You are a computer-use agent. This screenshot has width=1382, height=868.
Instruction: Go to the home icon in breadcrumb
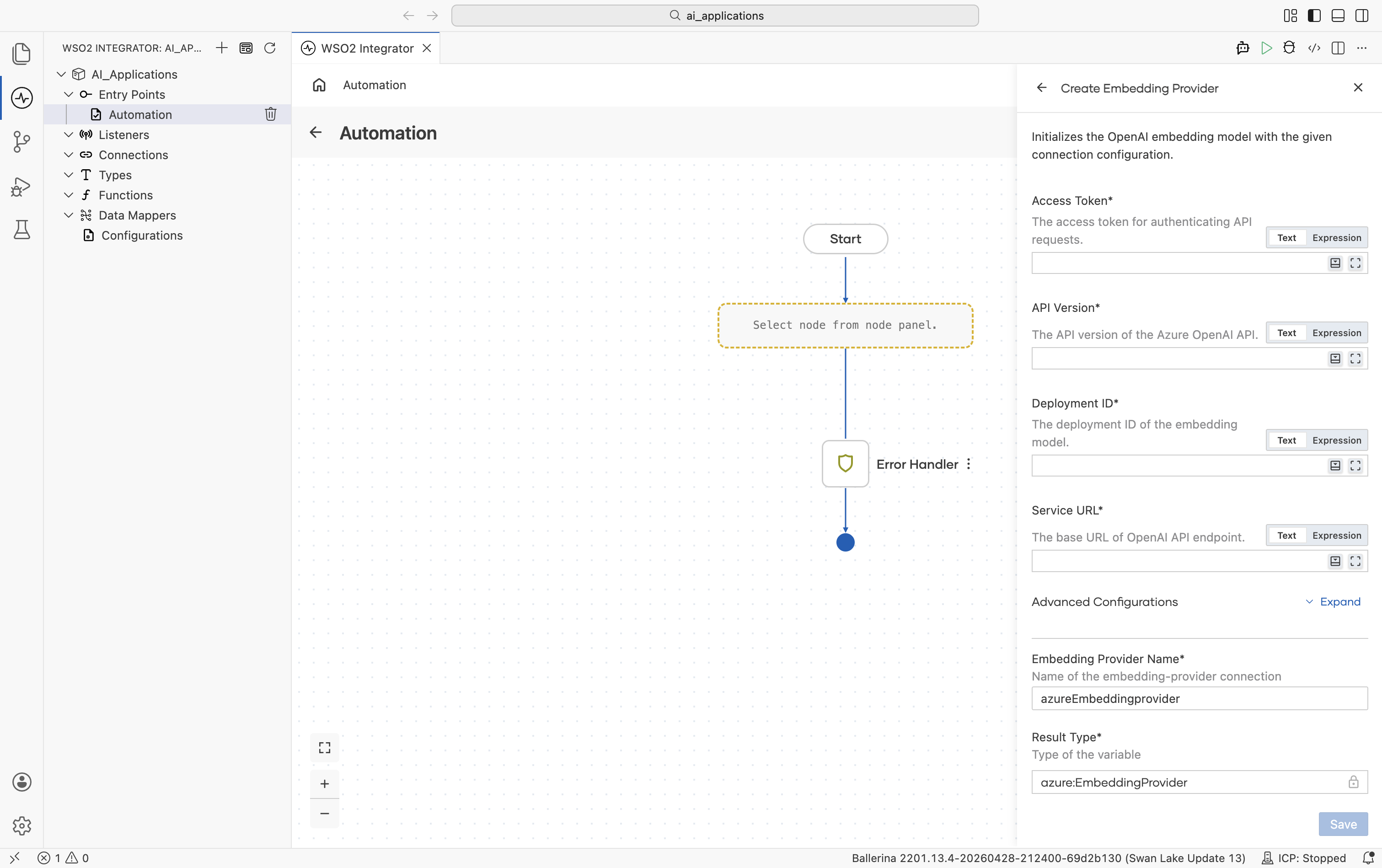(x=319, y=85)
